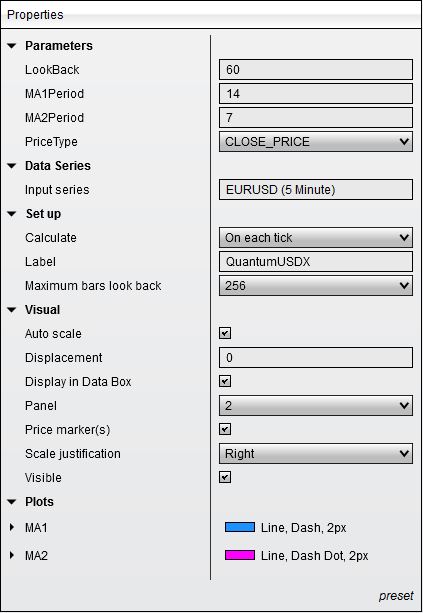Uncheck Display in Data Box
Image resolution: width=423 pixels, height=613 pixels.
tap(225, 381)
